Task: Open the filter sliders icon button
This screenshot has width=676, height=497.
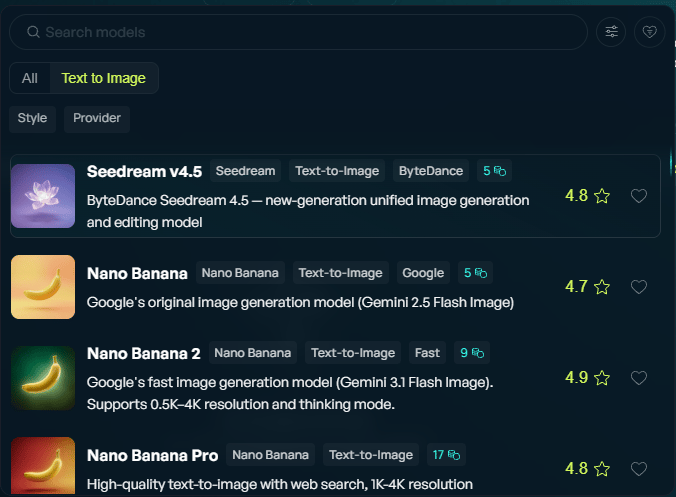Action: (x=611, y=32)
